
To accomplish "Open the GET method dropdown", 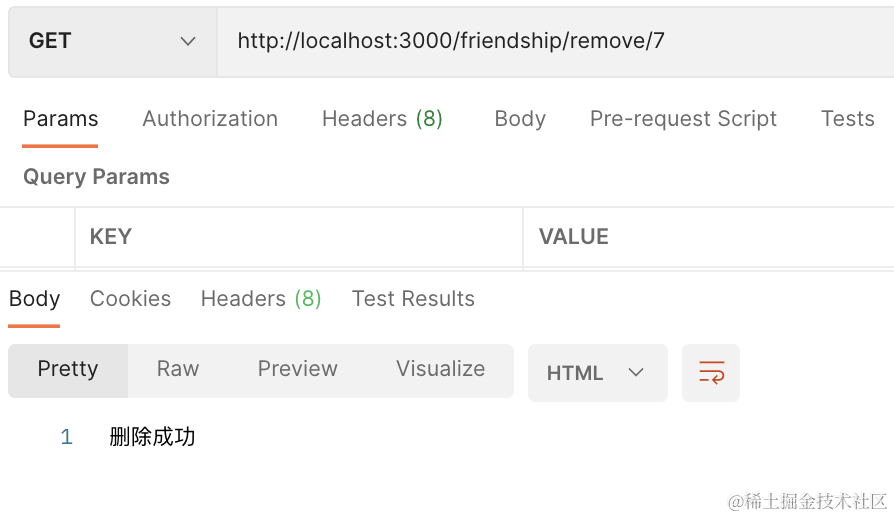I will 113,42.
